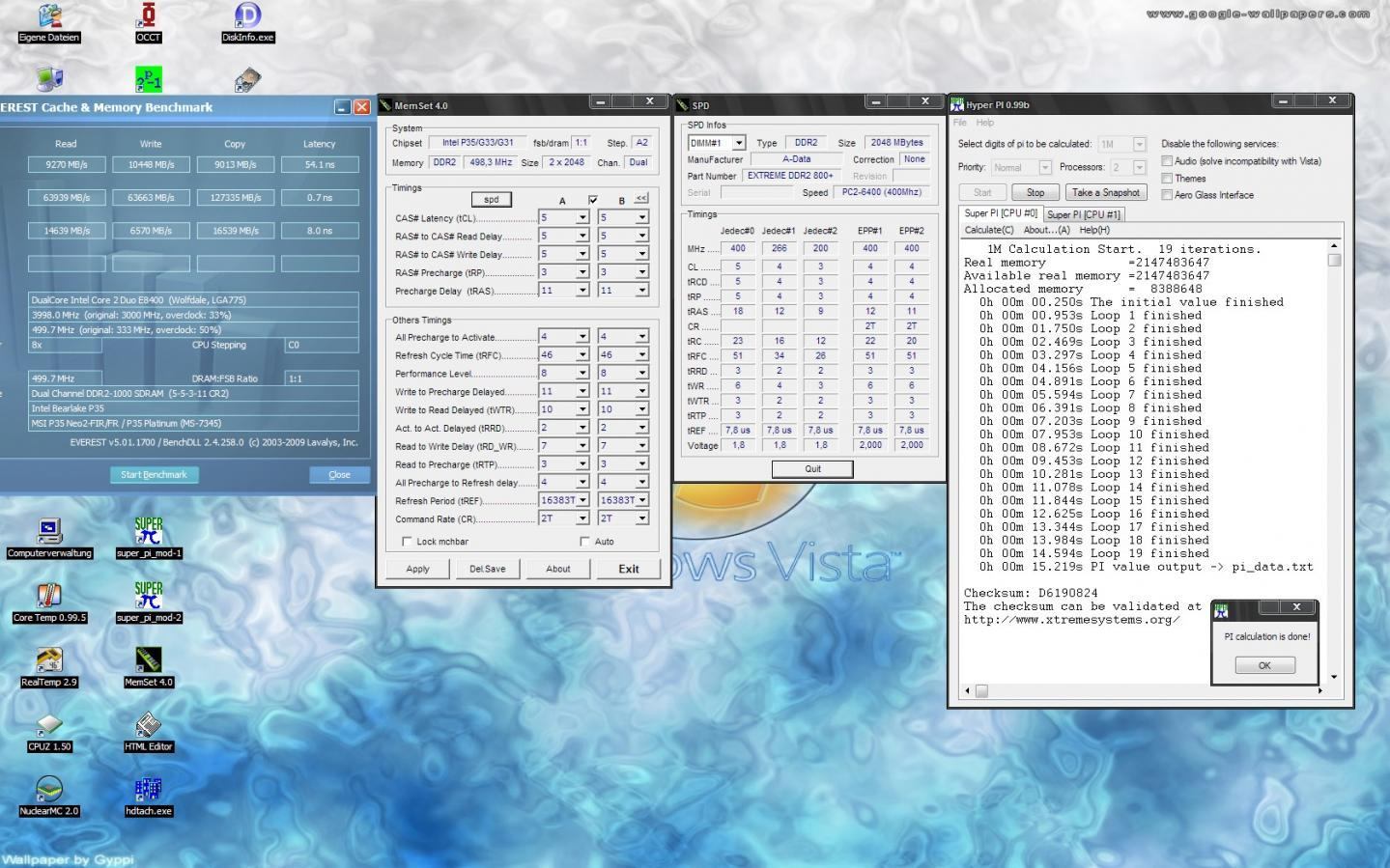1390x868 pixels.
Task: Open the RealTemp 2.9 desktop icon
Action: tap(49, 667)
